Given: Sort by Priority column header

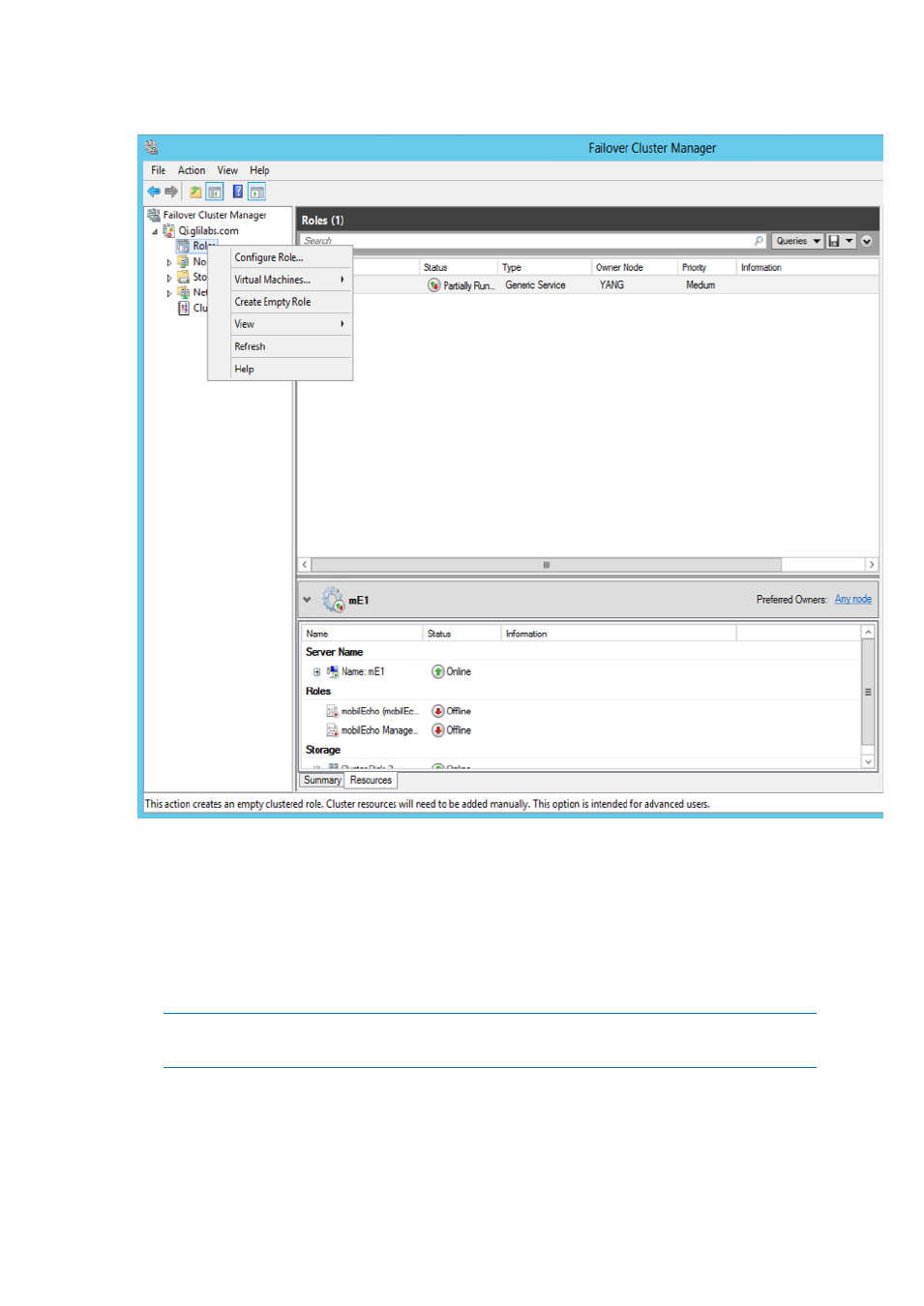Looking at the screenshot, I should (x=707, y=267).
